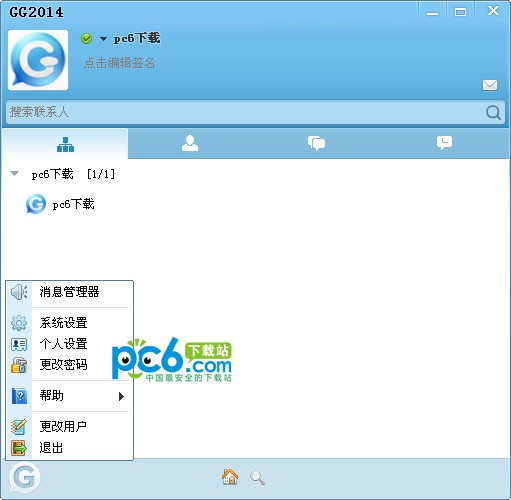Open the online status dropdown arrow

coord(103,39)
